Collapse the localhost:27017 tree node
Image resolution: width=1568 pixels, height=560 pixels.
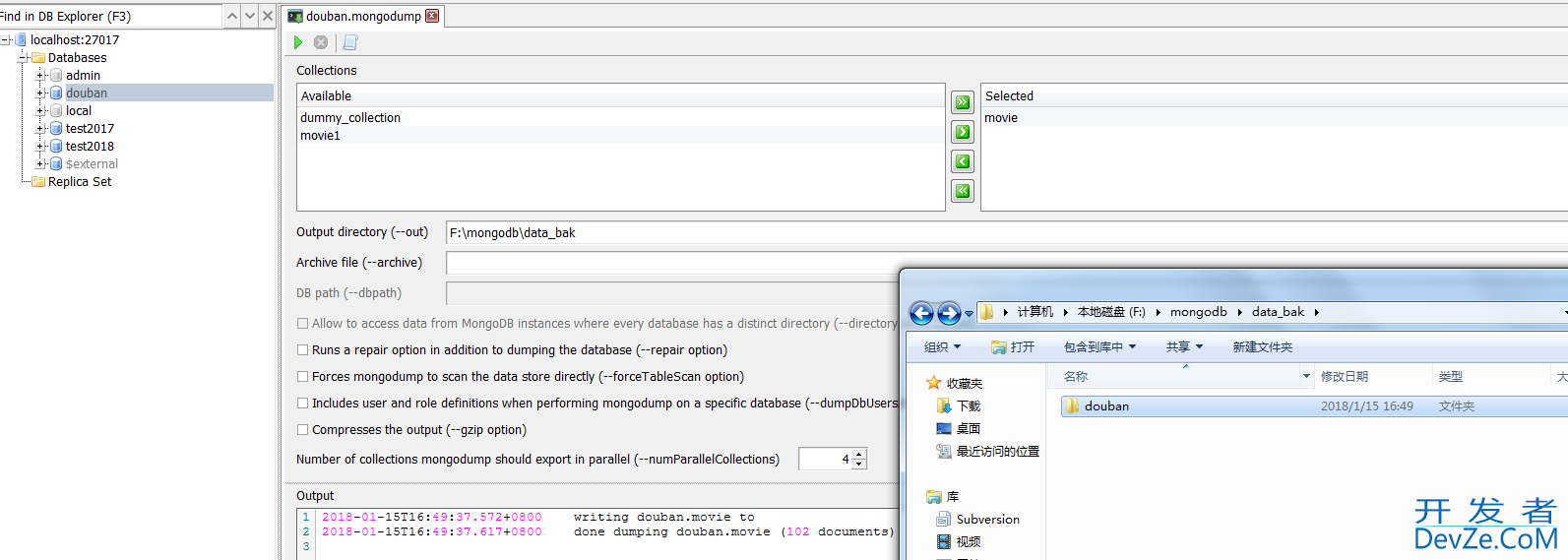(6, 39)
